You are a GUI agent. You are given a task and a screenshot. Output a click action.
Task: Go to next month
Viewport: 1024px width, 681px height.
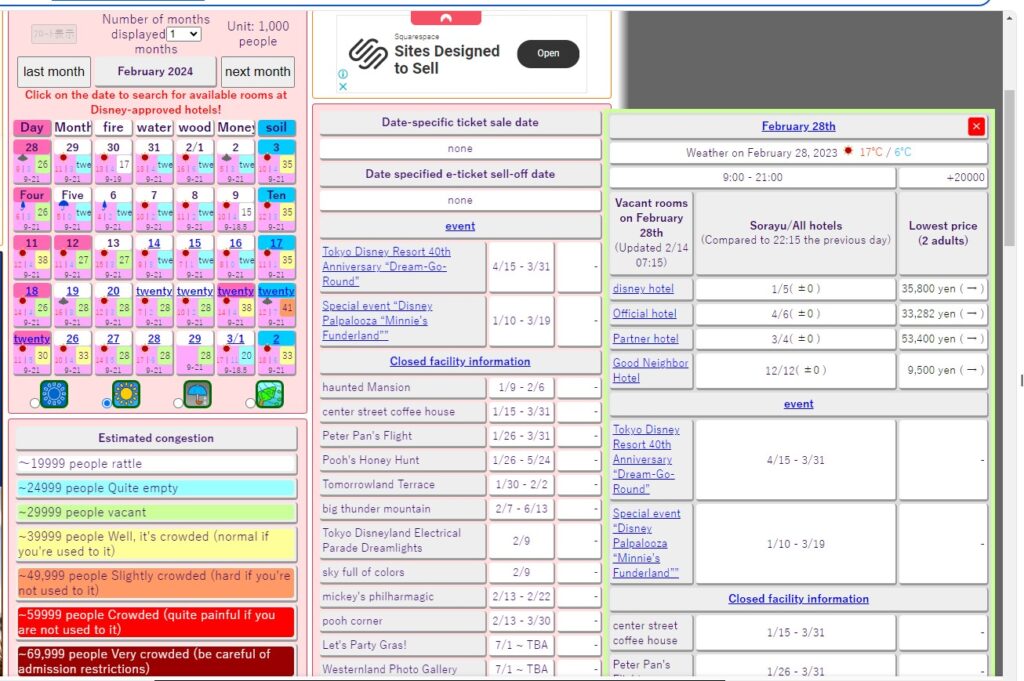coord(258,72)
